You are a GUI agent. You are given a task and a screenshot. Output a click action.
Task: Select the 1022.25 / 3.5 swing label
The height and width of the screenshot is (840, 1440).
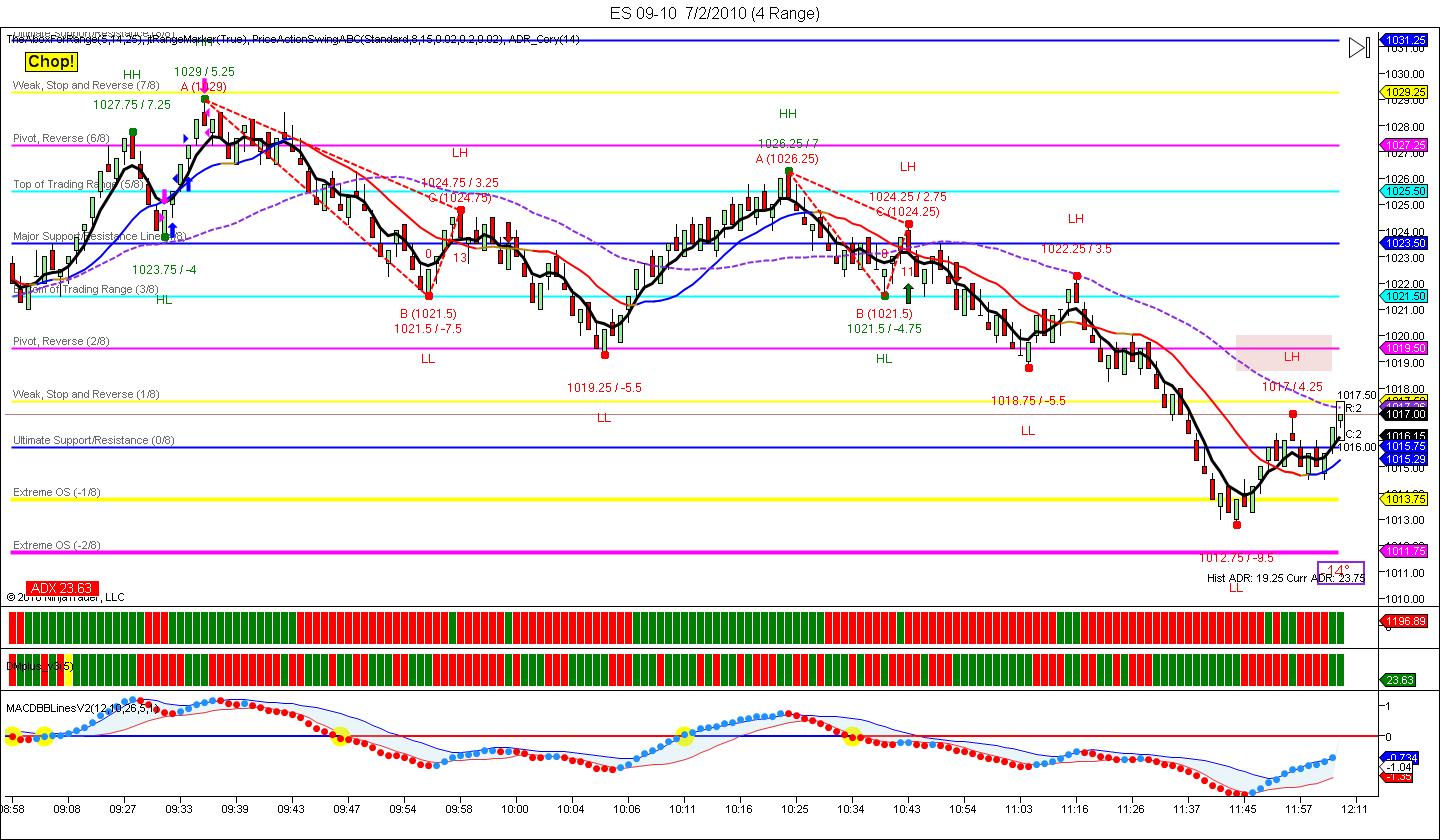pyautogui.click(x=1076, y=249)
